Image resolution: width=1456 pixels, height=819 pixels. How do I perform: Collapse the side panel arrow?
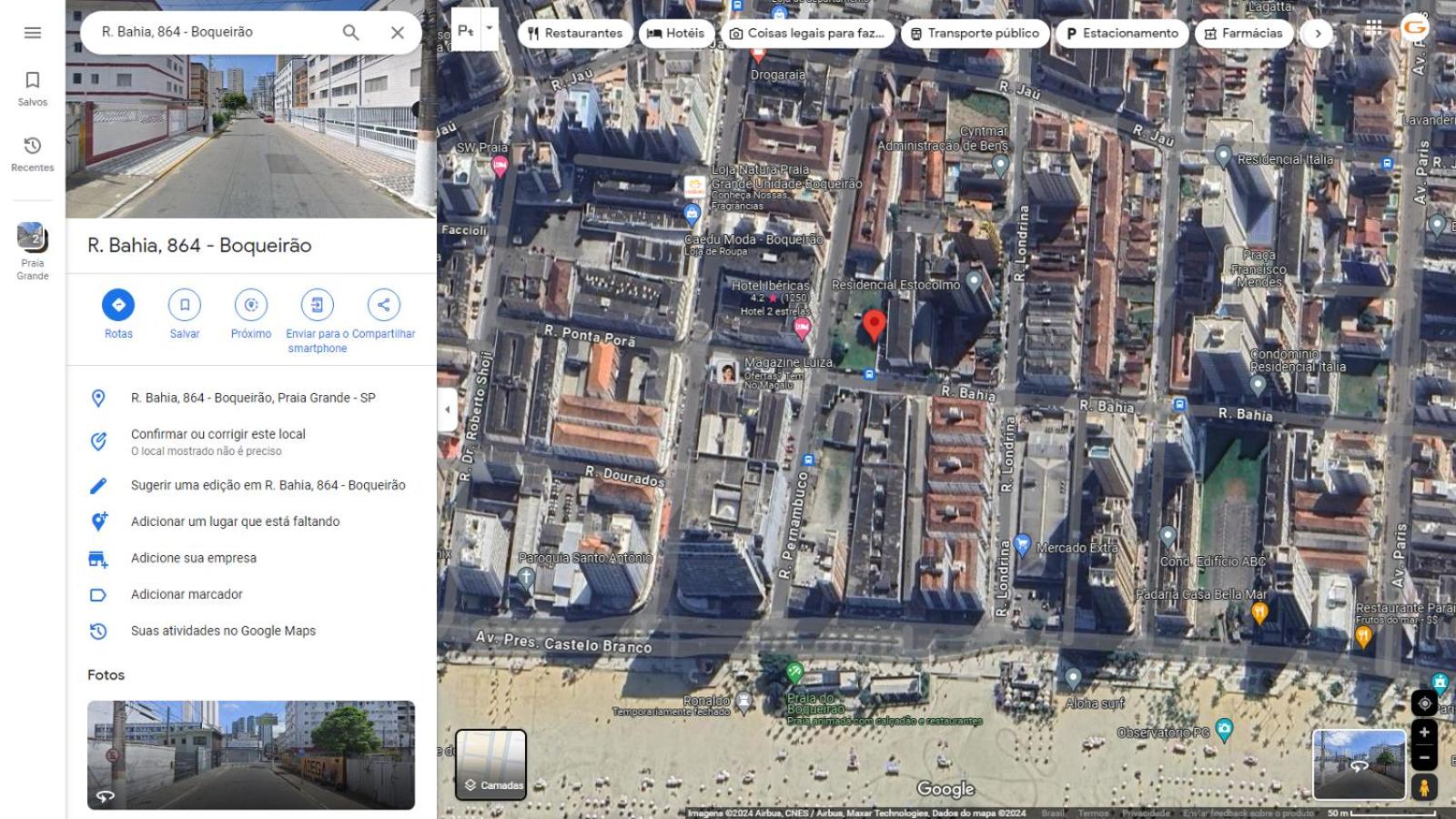tap(447, 409)
